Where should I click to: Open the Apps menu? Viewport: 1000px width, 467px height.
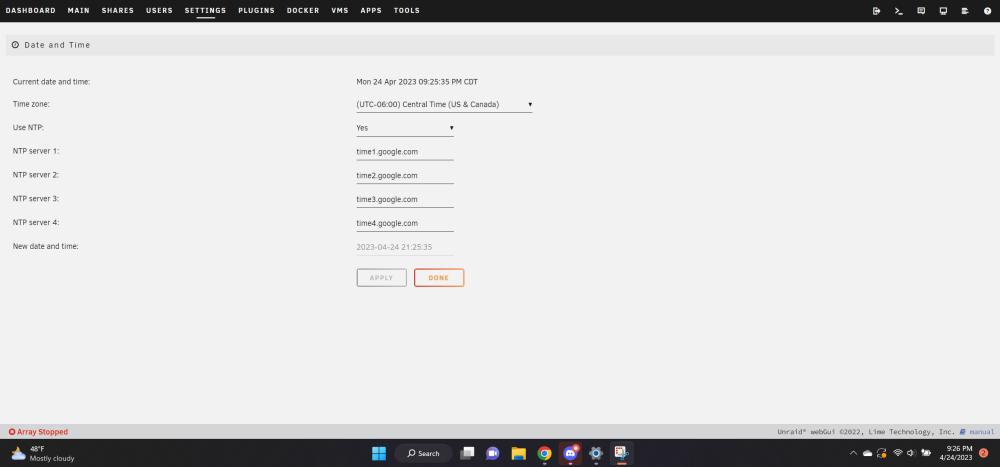pos(371,11)
